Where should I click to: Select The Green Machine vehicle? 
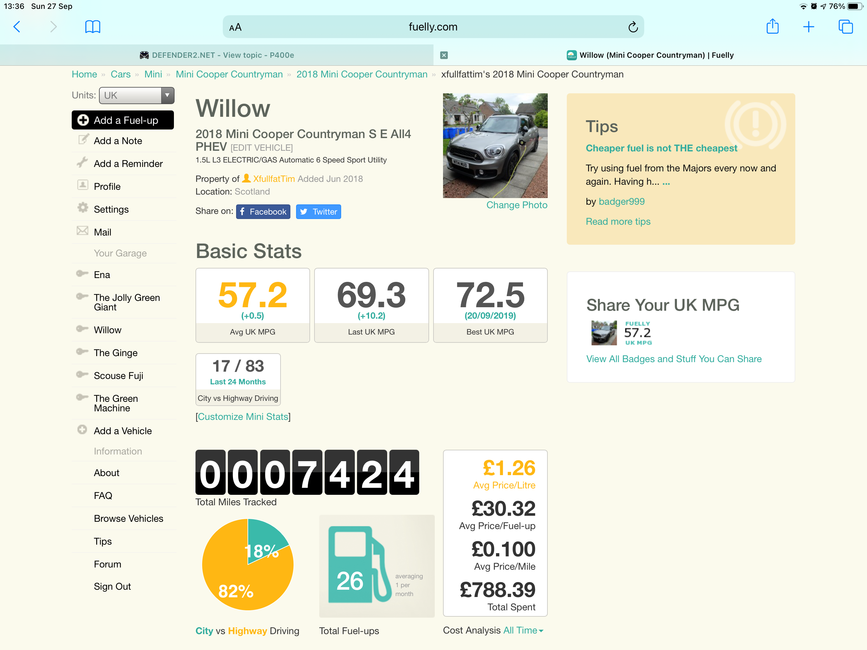click(x=116, y=403)
